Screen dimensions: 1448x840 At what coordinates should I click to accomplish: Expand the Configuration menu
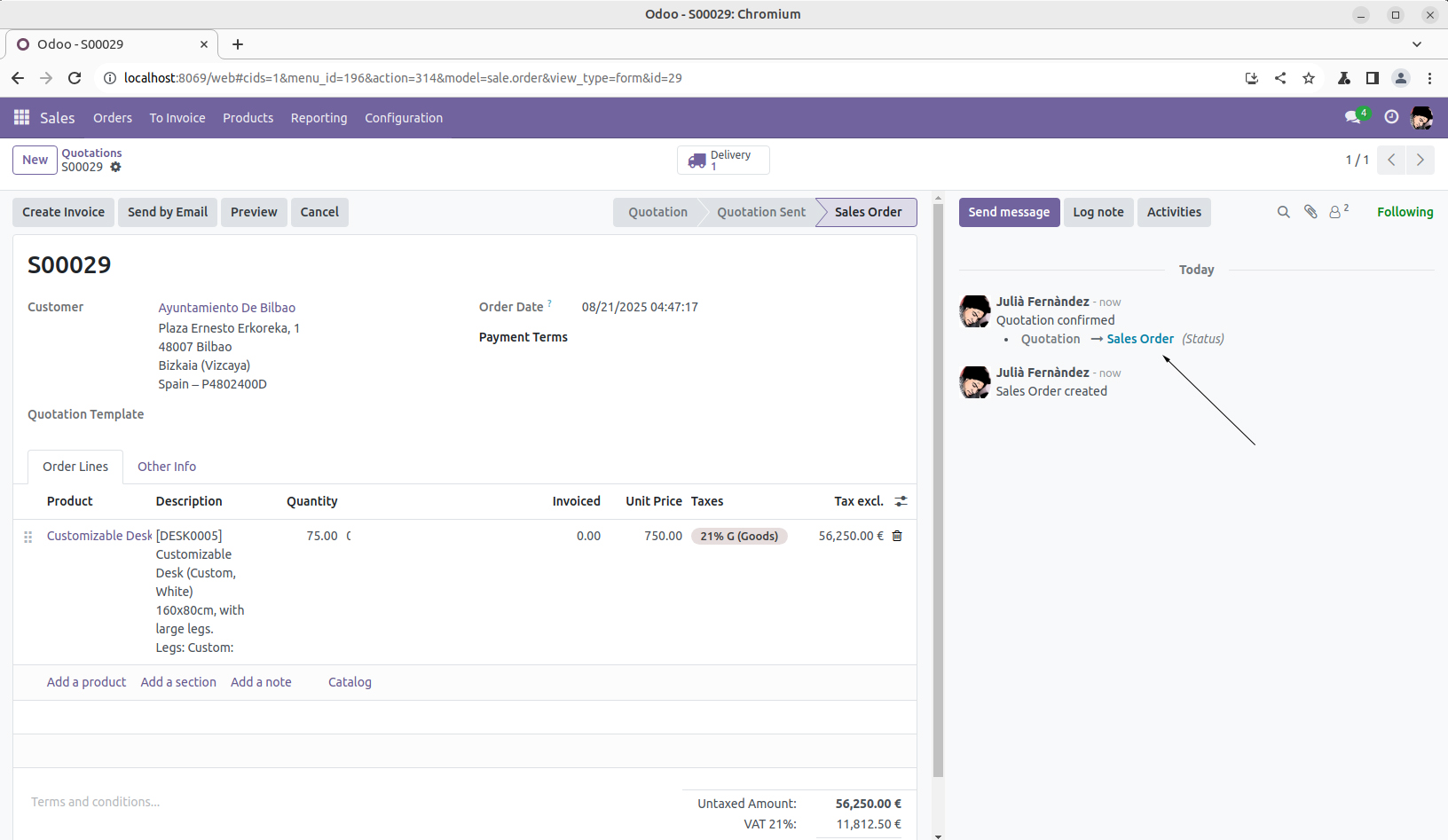pos(404,118)
